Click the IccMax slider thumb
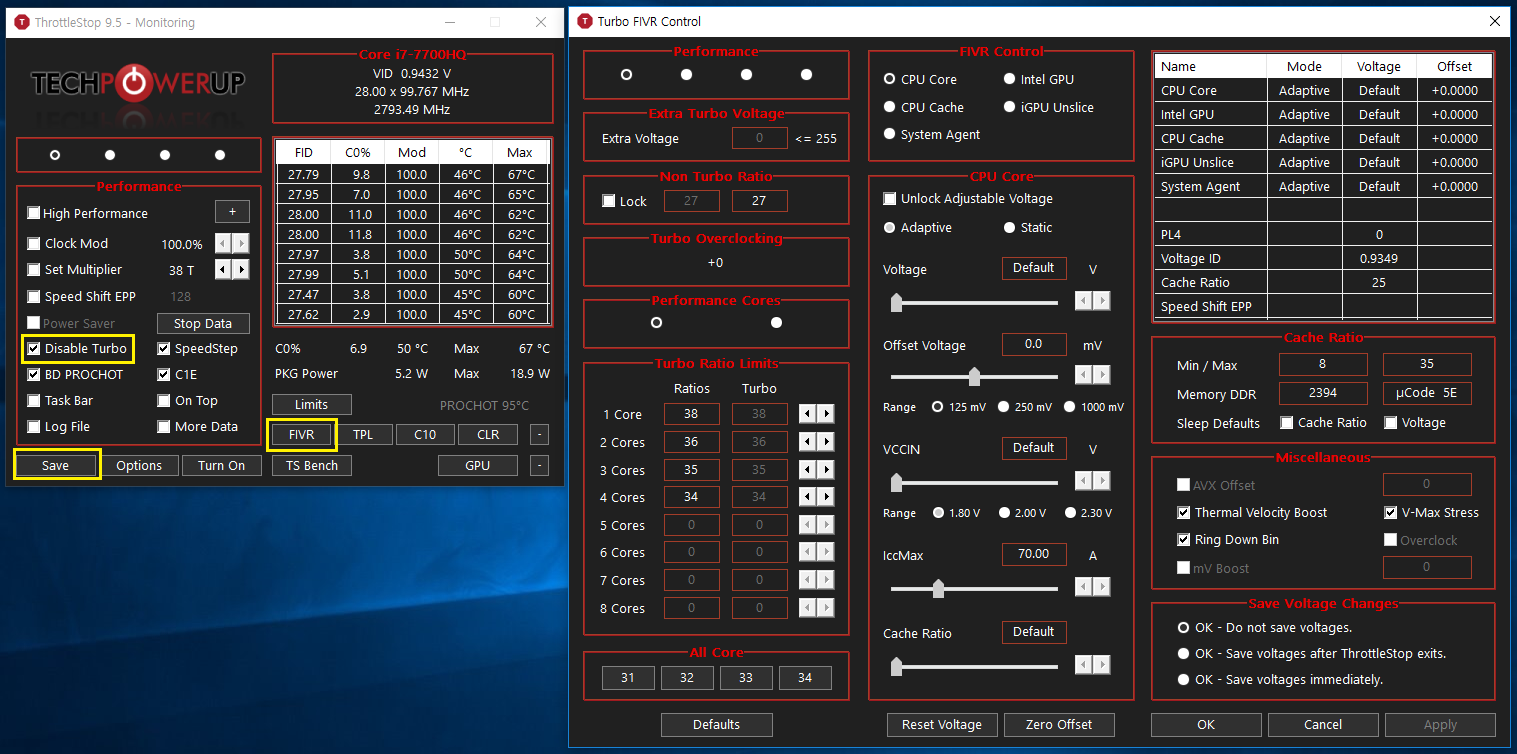The image size is (1517, 754). 938,588
